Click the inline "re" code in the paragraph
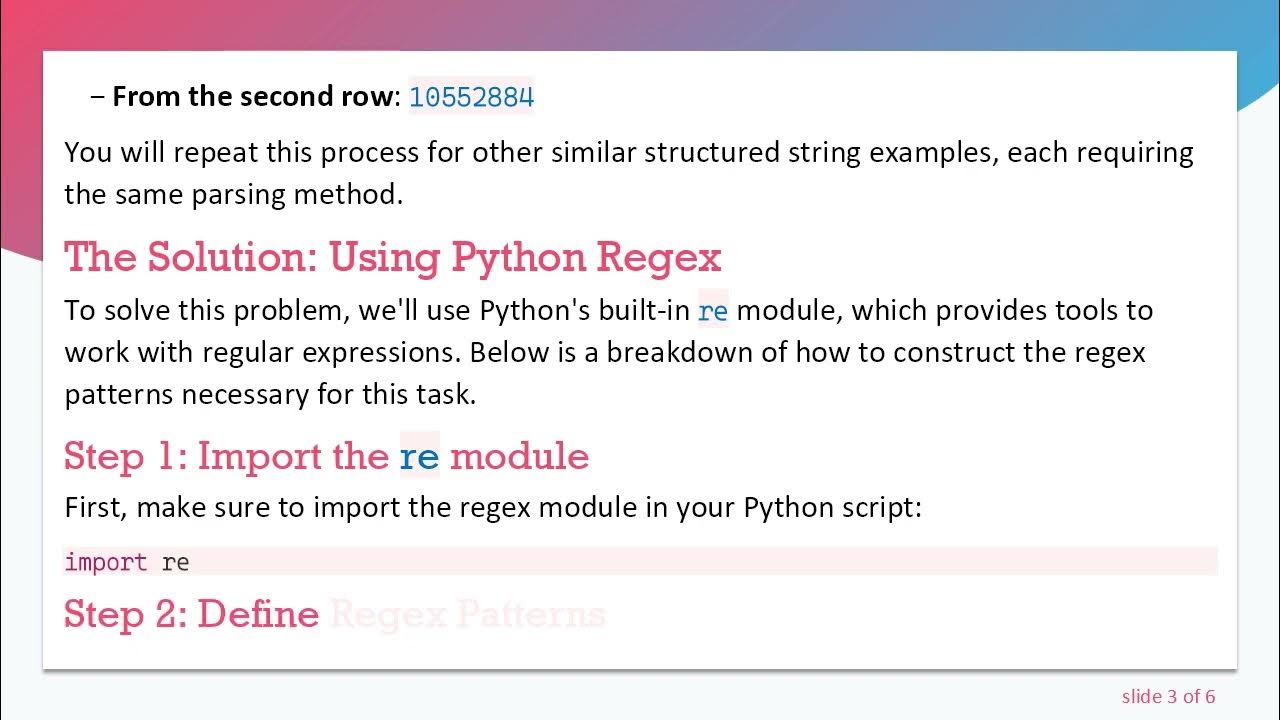The image size is (1280, 720). (x=713, y=311)
